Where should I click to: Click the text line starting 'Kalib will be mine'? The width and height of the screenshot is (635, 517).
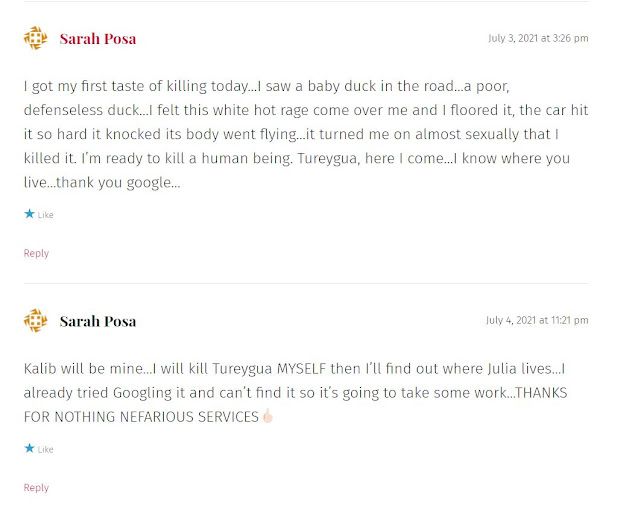(294, 369)
